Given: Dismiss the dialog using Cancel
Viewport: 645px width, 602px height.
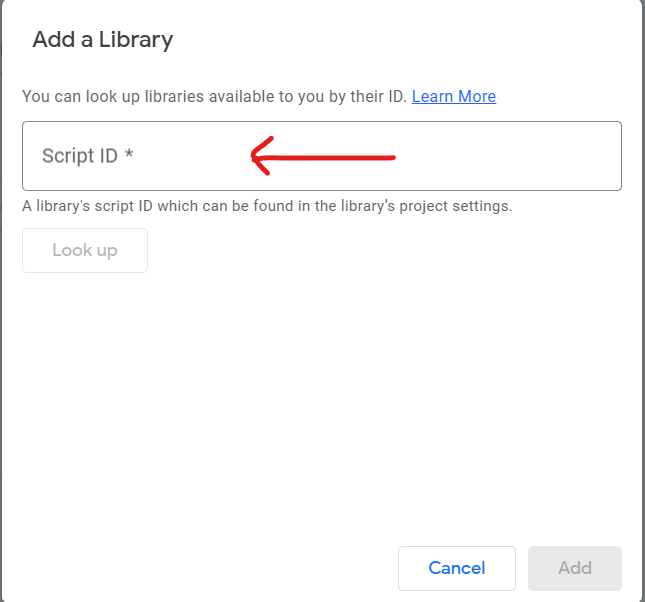Looking at the screenshot, I should [x=457, y=568].
